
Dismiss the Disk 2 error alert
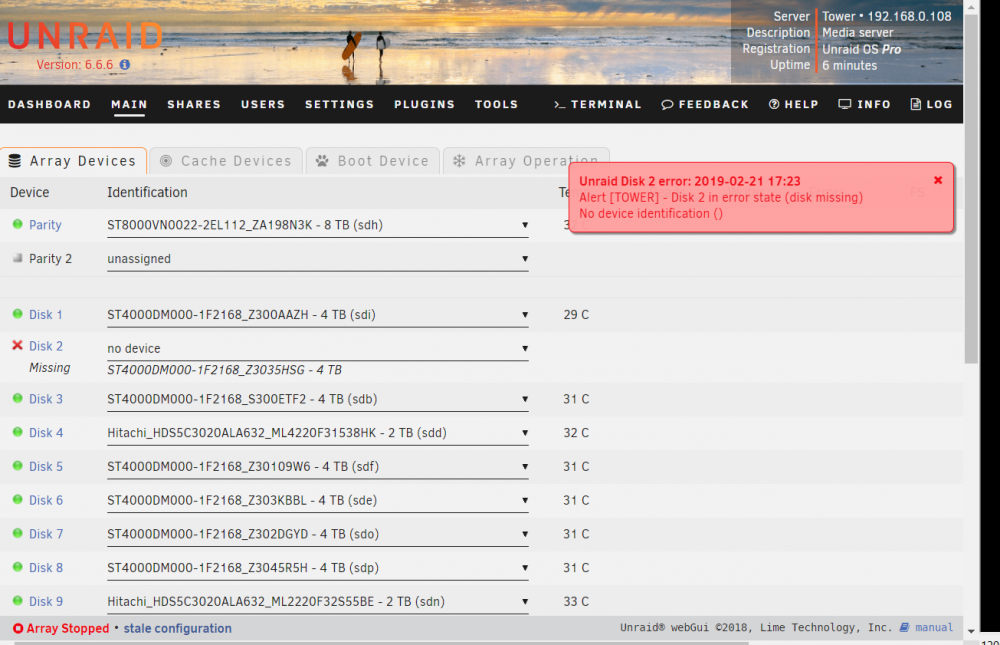pos(938,181)
